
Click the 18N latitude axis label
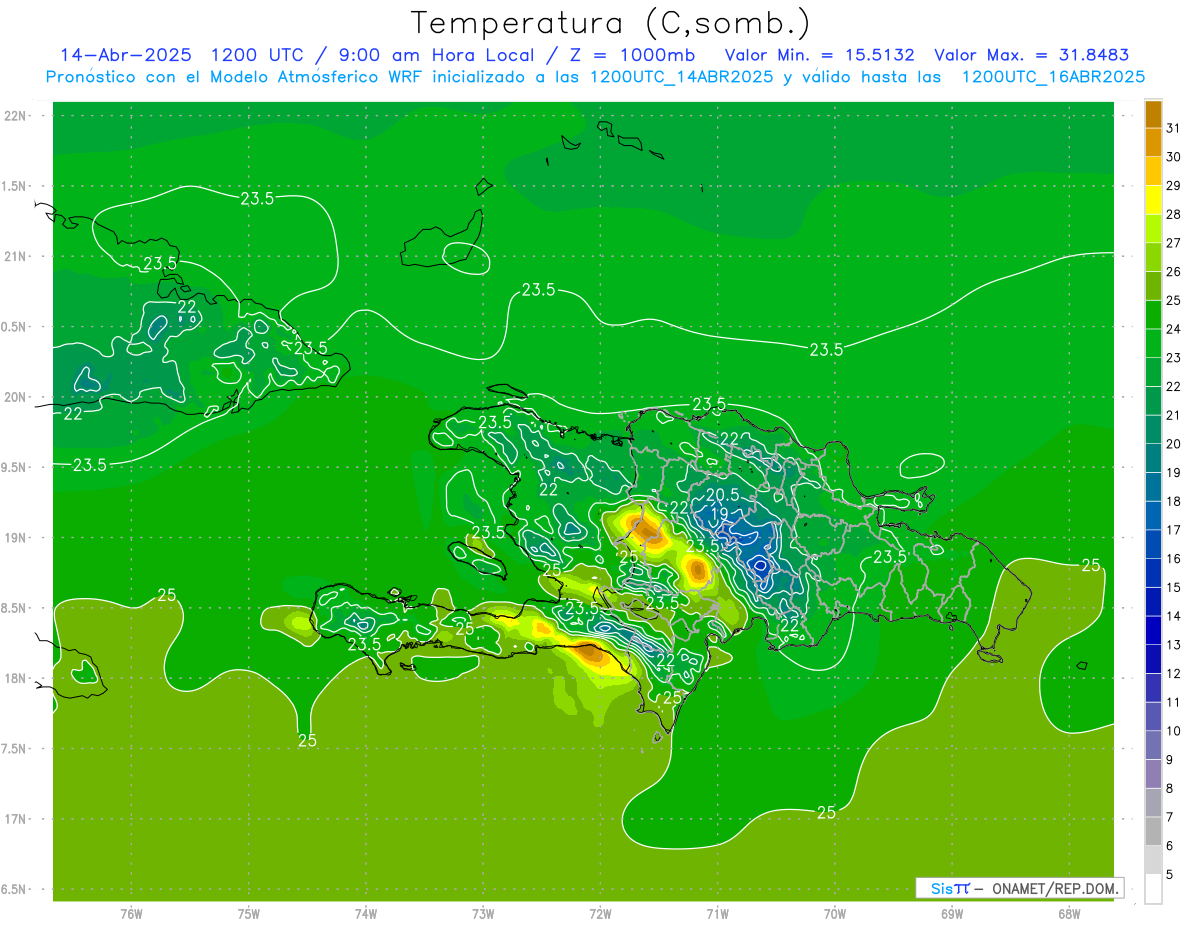(x=16, y=678)
